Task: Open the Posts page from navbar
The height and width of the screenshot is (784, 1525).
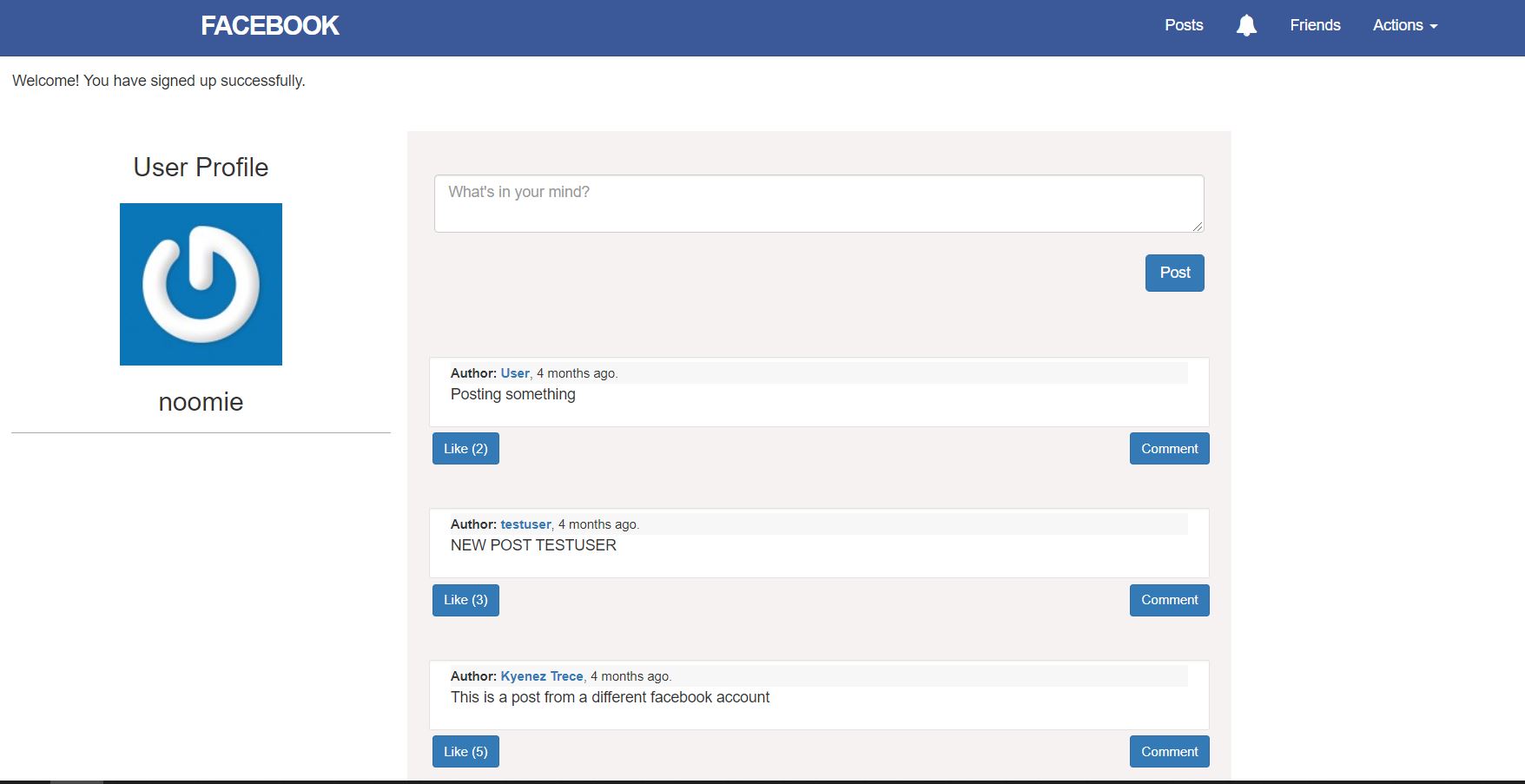Action: click(x=1184, y=25)
